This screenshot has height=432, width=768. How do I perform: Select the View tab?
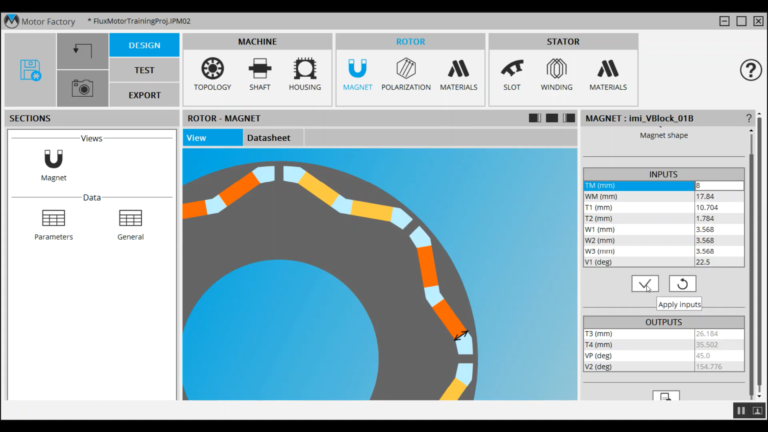[x=213, y=138]
